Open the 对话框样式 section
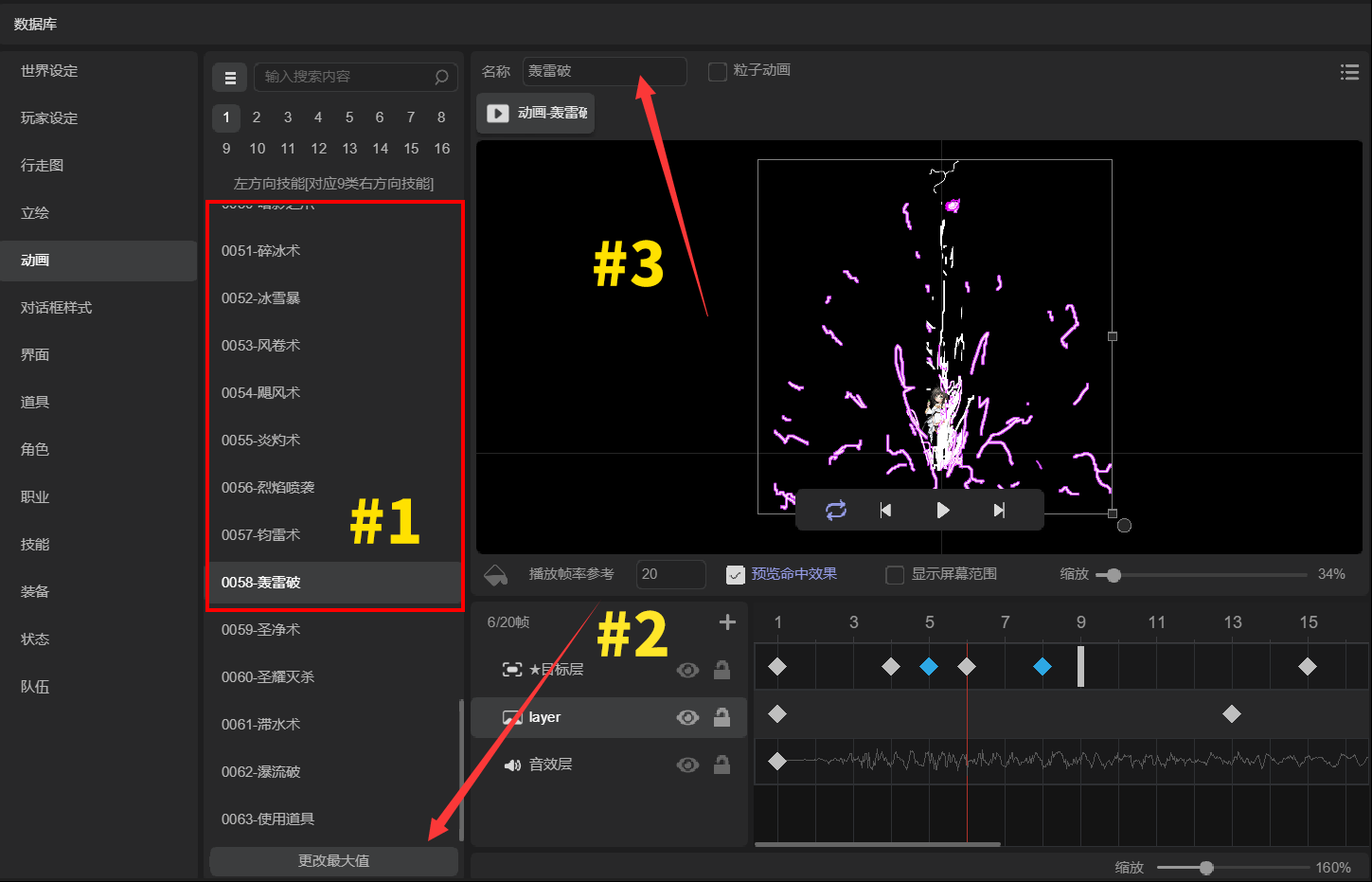1372x882 pixels. coord(98,308)
